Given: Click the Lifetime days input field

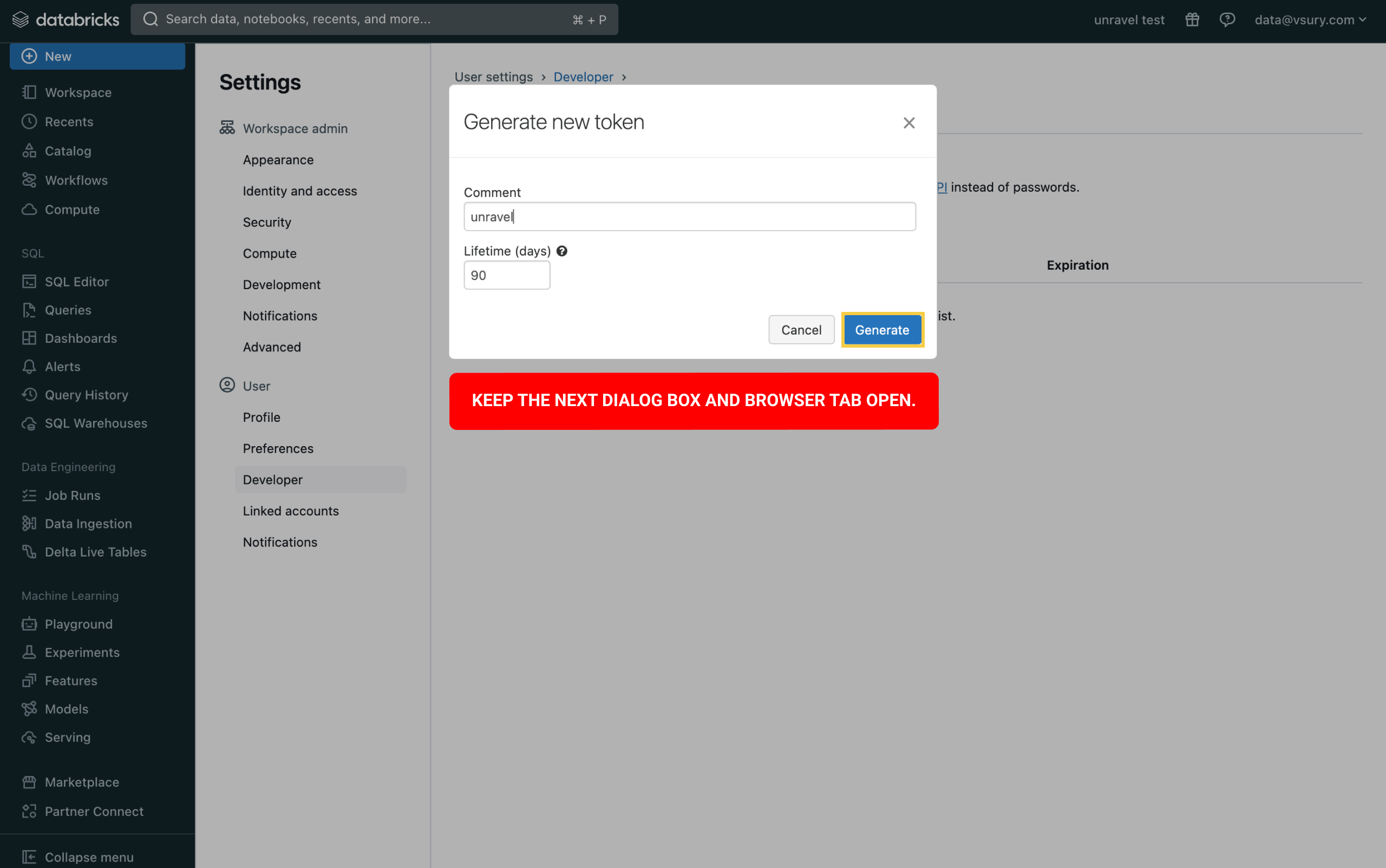Looking at the screenshot, I should [x=507, y=275].
